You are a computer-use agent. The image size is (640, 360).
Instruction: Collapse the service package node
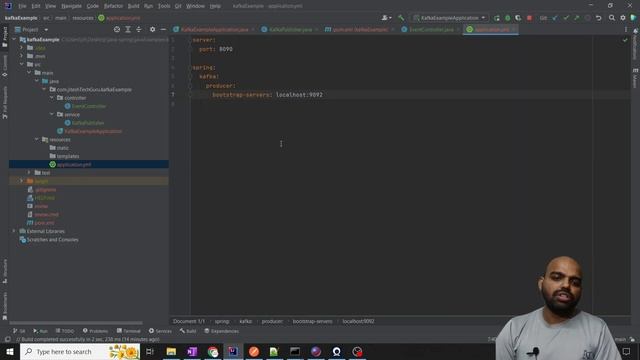[52, 115]
